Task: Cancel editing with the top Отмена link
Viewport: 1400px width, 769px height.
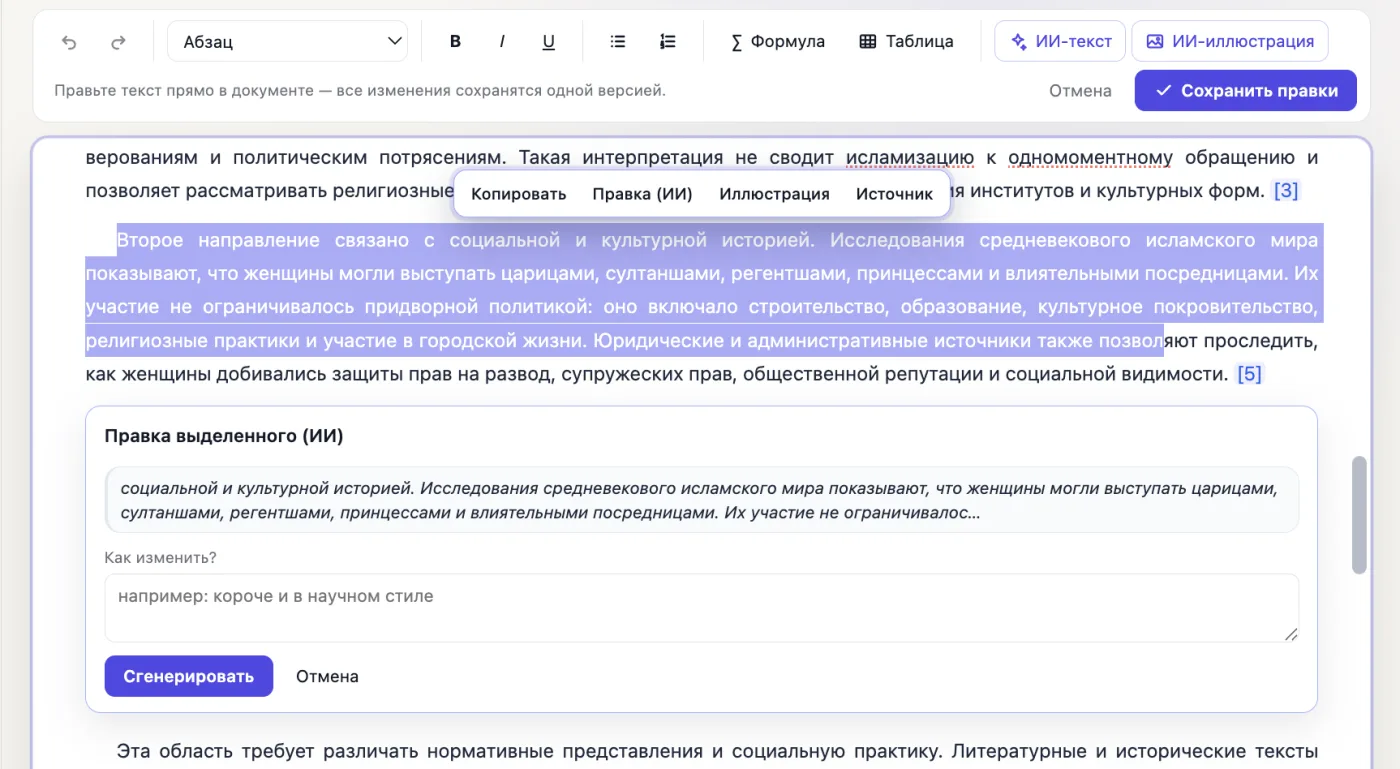Action: (1080, 91)
